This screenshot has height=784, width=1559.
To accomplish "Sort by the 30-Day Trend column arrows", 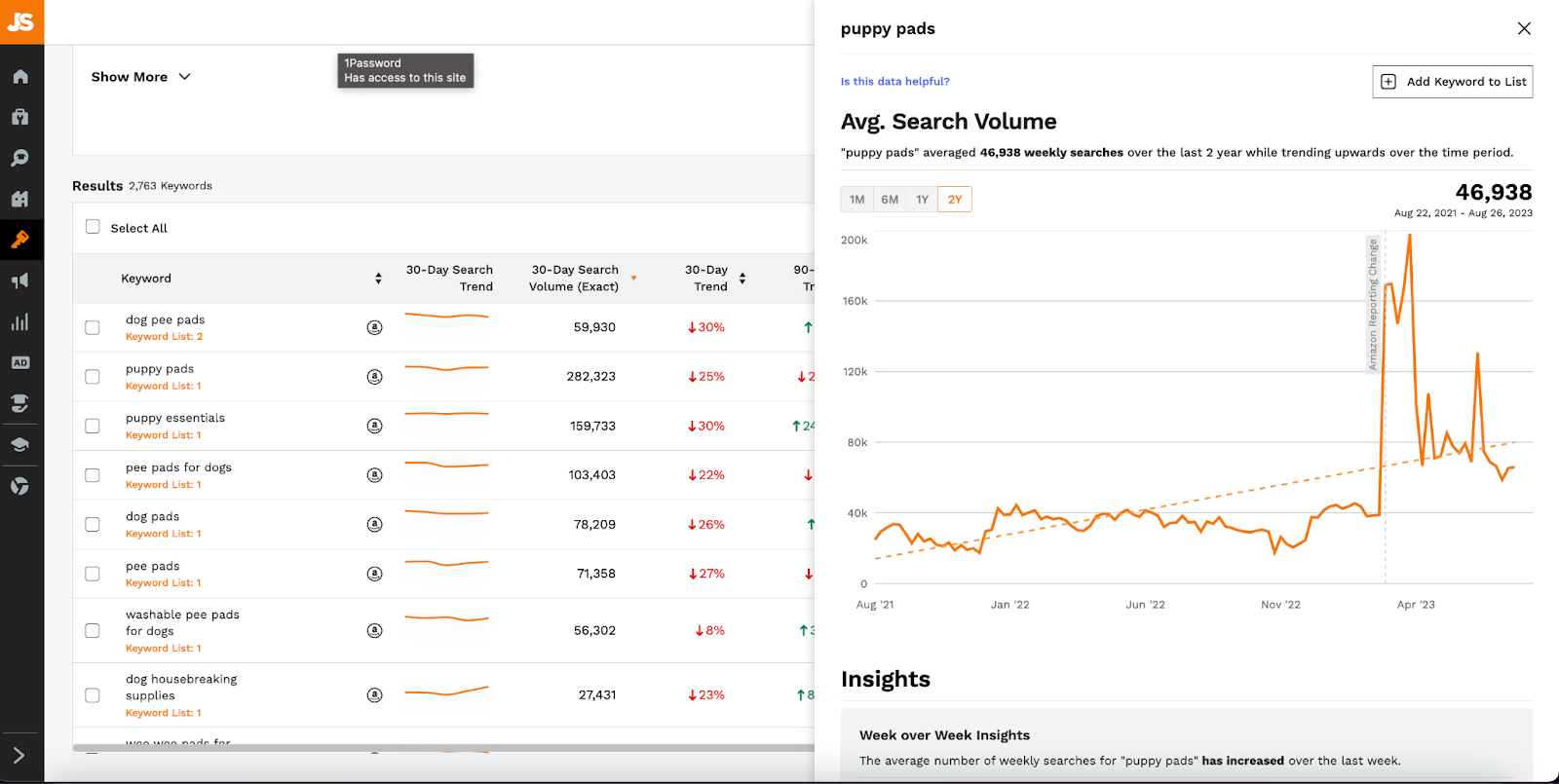I will (742, 279).
